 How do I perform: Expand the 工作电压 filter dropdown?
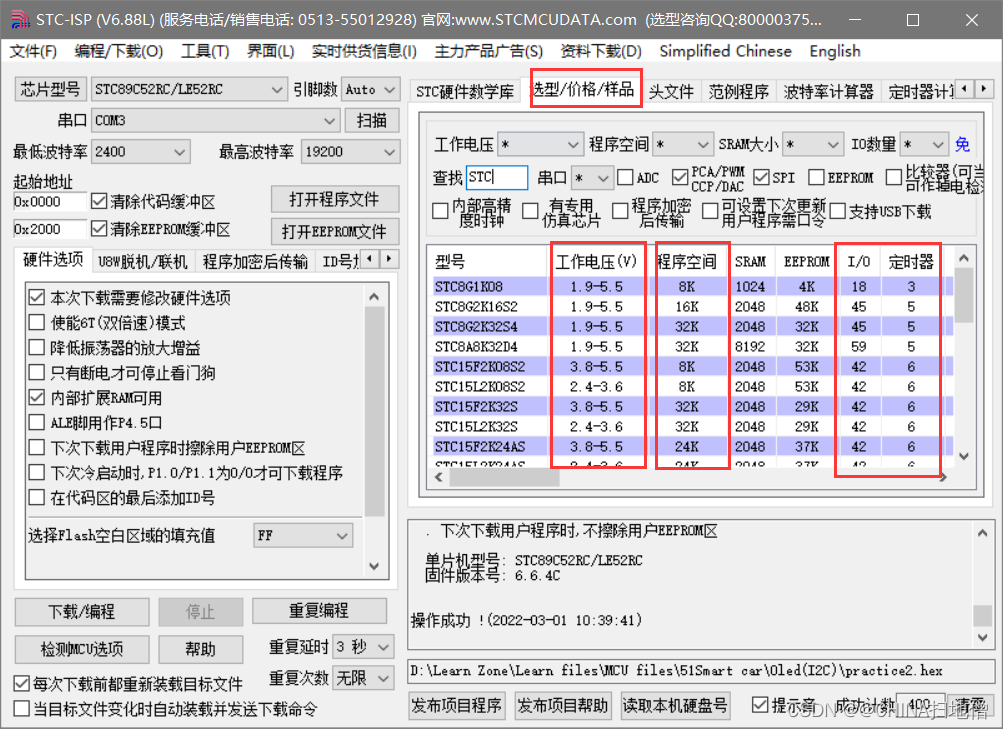pos(573,145)
